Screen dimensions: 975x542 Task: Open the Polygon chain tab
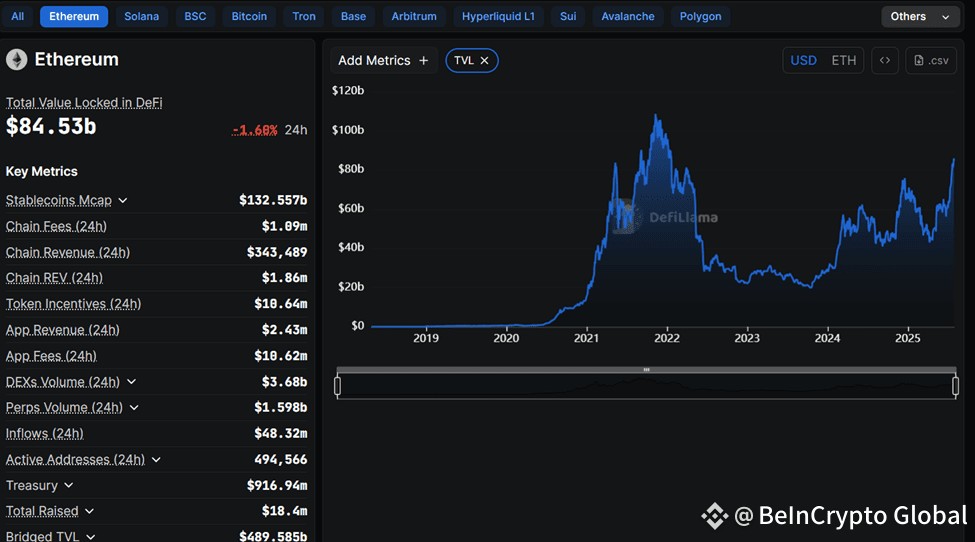[701, 17]
